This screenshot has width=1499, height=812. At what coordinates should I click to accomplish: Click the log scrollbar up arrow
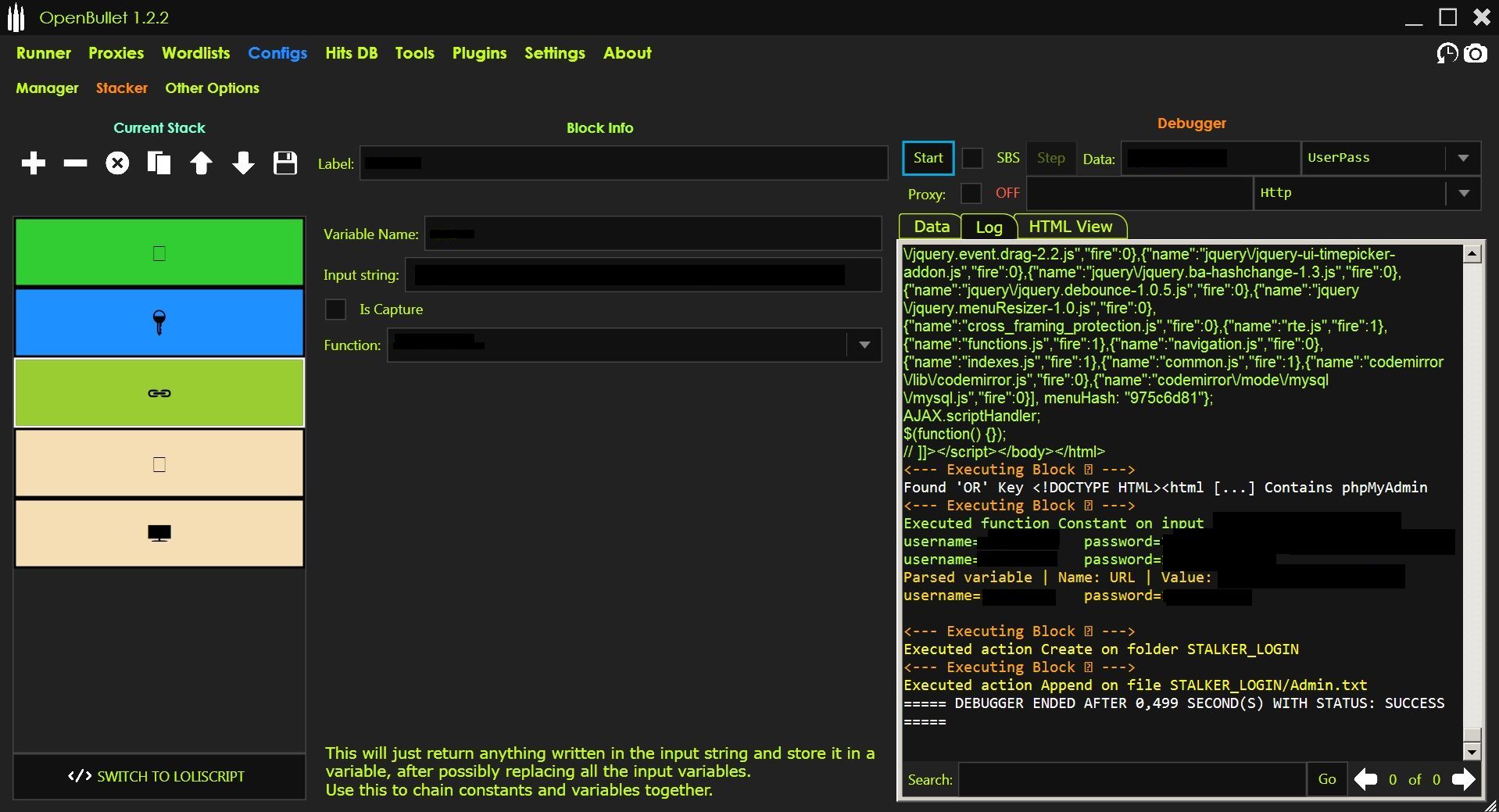[x=1472, y=254]
